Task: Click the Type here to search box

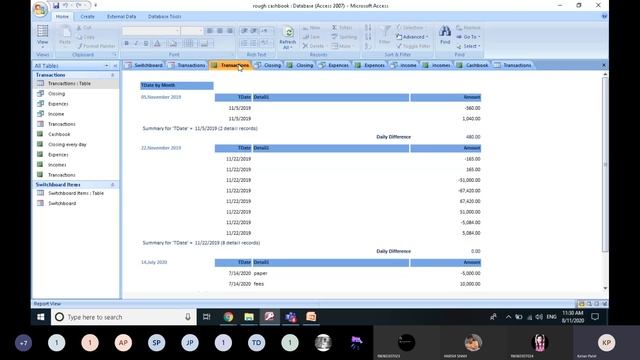Action: coord(124,317)
